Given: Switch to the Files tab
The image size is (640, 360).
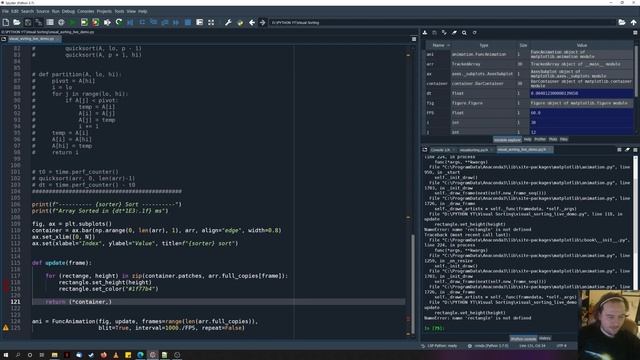Looking at the screenshot, I should pyautogui.click(x=564, y=140).
